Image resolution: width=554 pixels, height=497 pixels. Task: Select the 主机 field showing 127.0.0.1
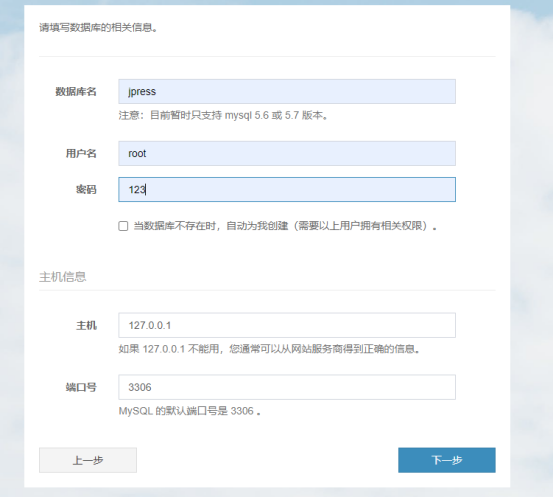click(x=287, y=325)
